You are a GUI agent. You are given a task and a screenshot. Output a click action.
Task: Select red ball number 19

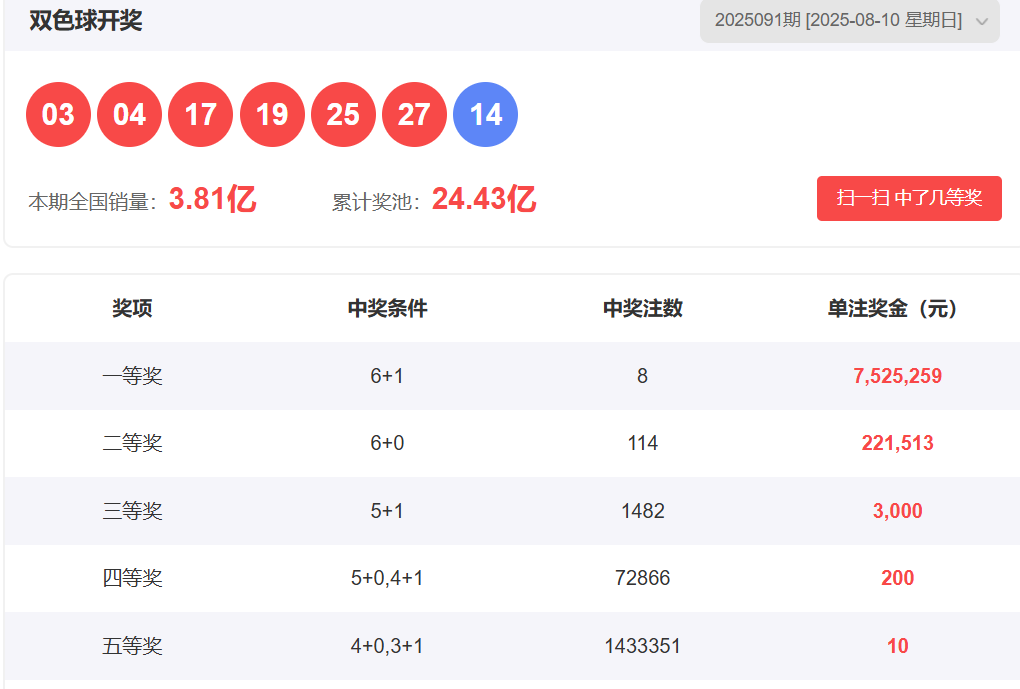(x=272, y=115)
